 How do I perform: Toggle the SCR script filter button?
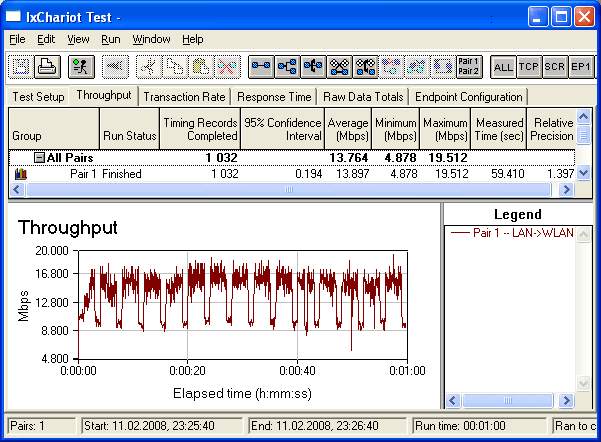pyautogui.click(x=555, y=67)
